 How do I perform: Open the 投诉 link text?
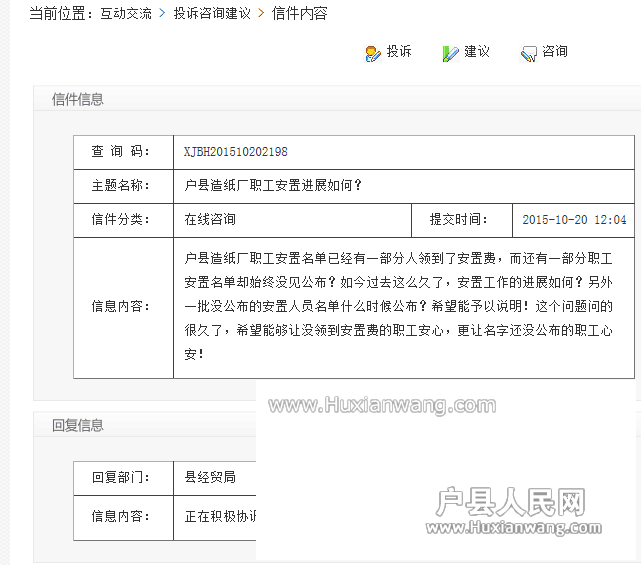pyautogui.click(x=399, y=52)
